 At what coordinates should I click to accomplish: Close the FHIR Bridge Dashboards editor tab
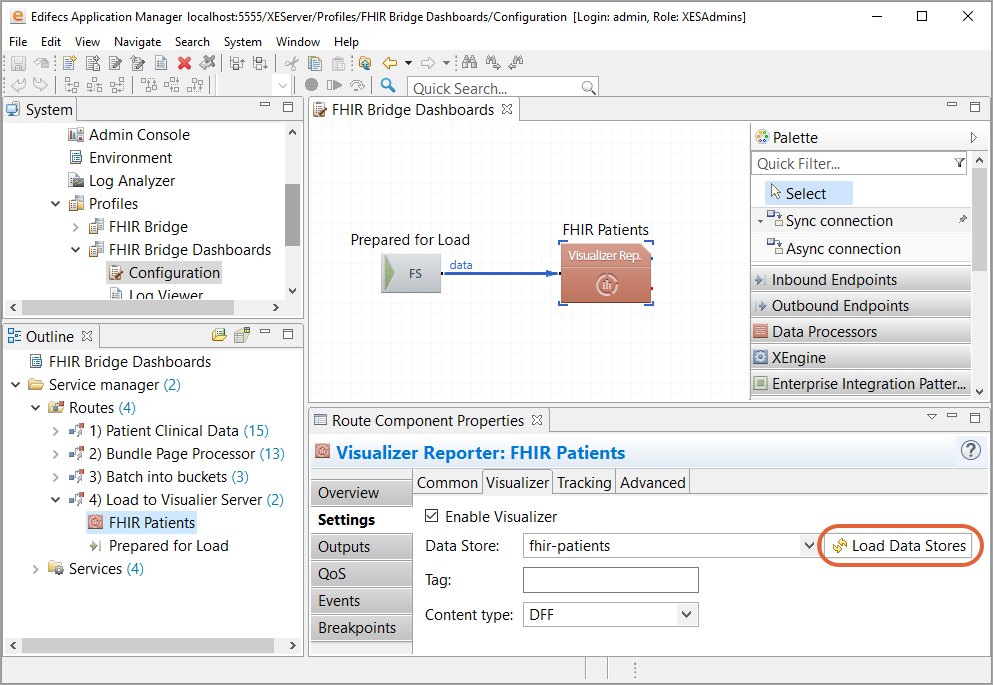point(507,109)
